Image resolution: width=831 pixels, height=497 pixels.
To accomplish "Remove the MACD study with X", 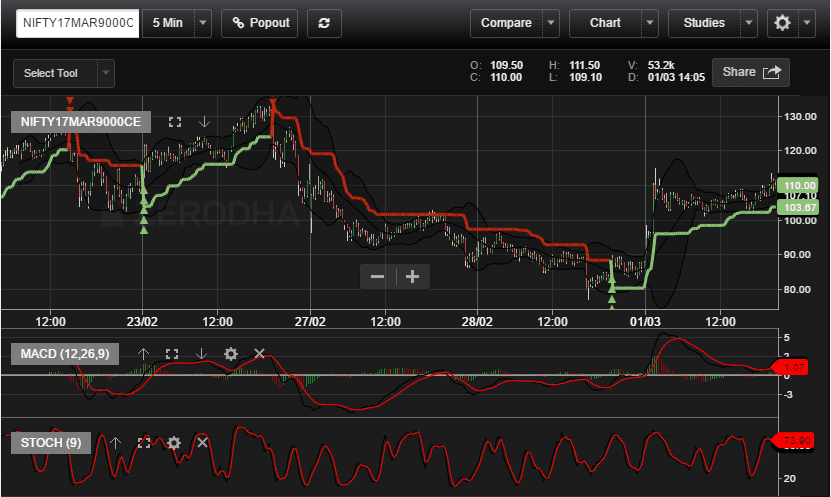I will point(259,353).
